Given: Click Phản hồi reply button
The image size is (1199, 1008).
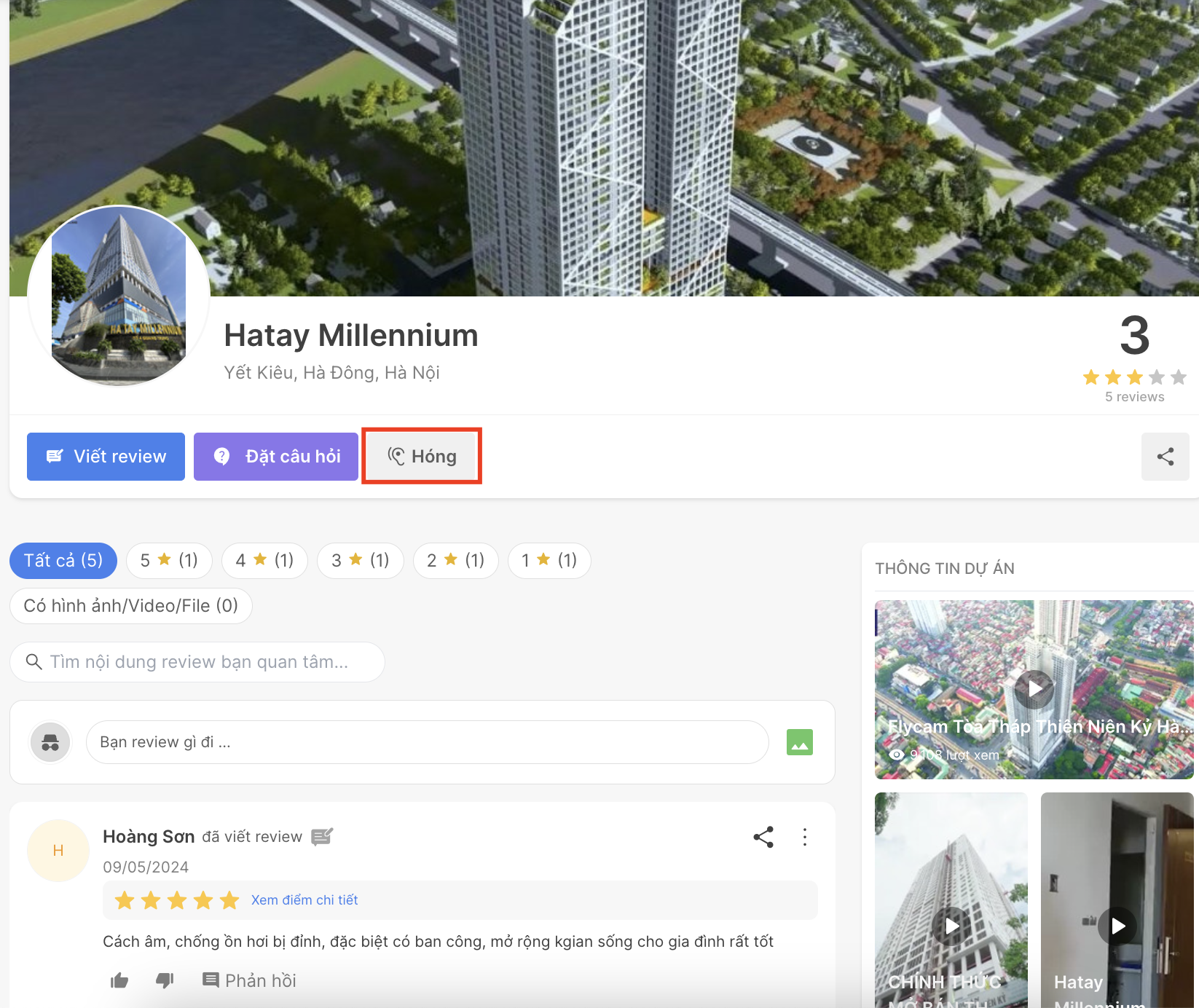Looking at the screenshot, I should 250,980.
